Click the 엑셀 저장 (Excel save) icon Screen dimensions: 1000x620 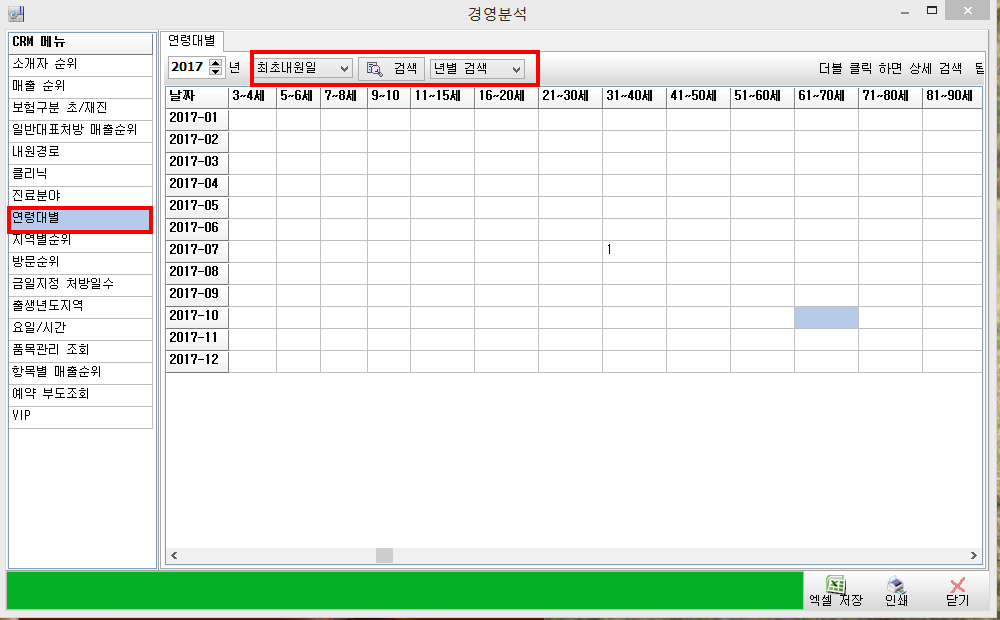point(836,585)
